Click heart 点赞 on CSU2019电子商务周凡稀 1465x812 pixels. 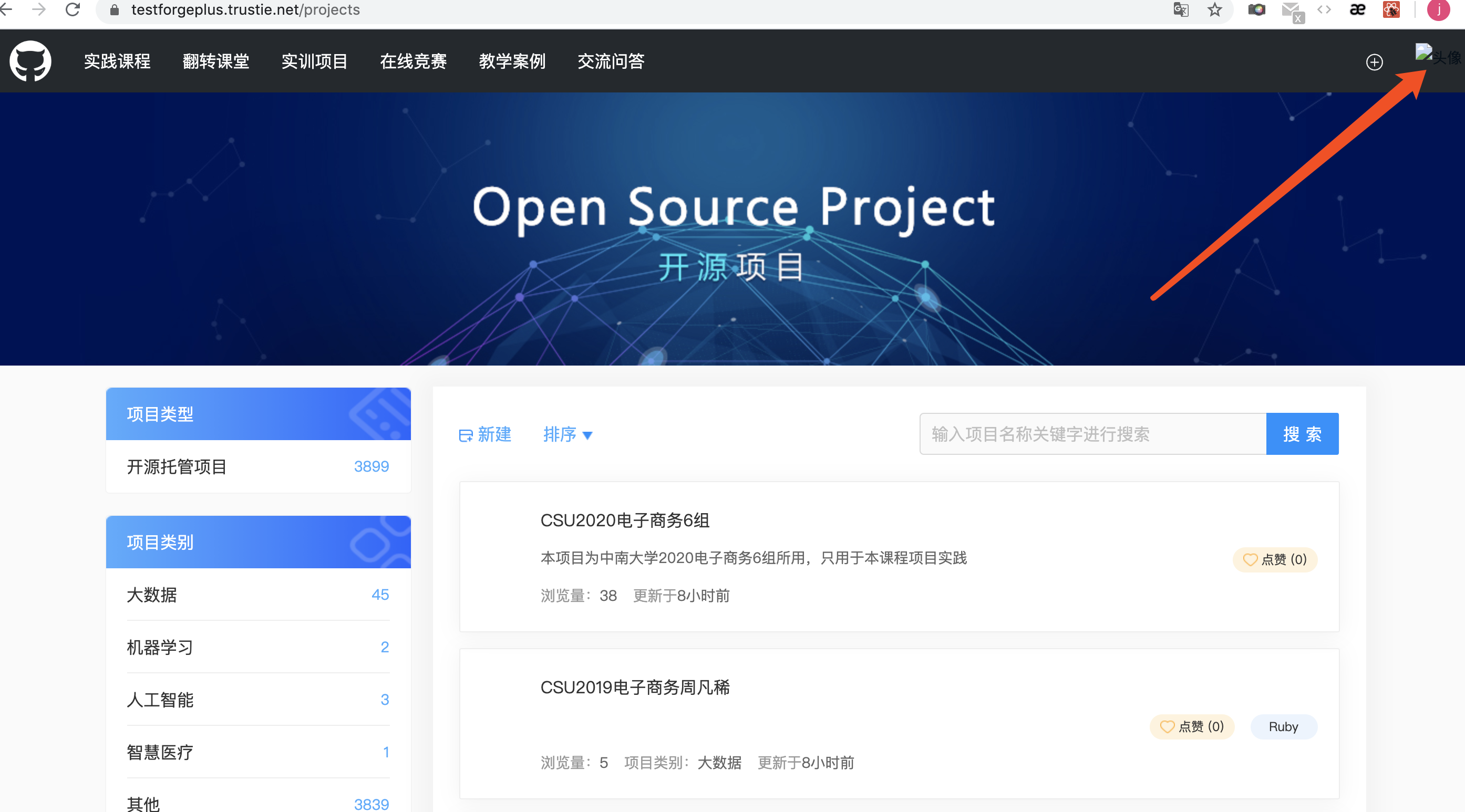(x=1192, y=727)
